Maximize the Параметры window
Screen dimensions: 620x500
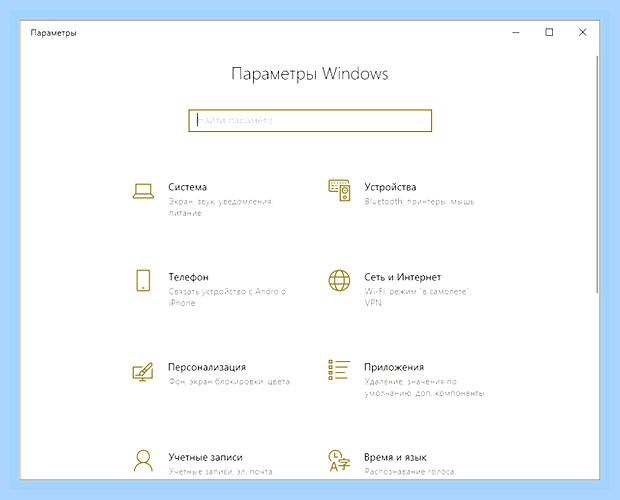click(549, 32)
